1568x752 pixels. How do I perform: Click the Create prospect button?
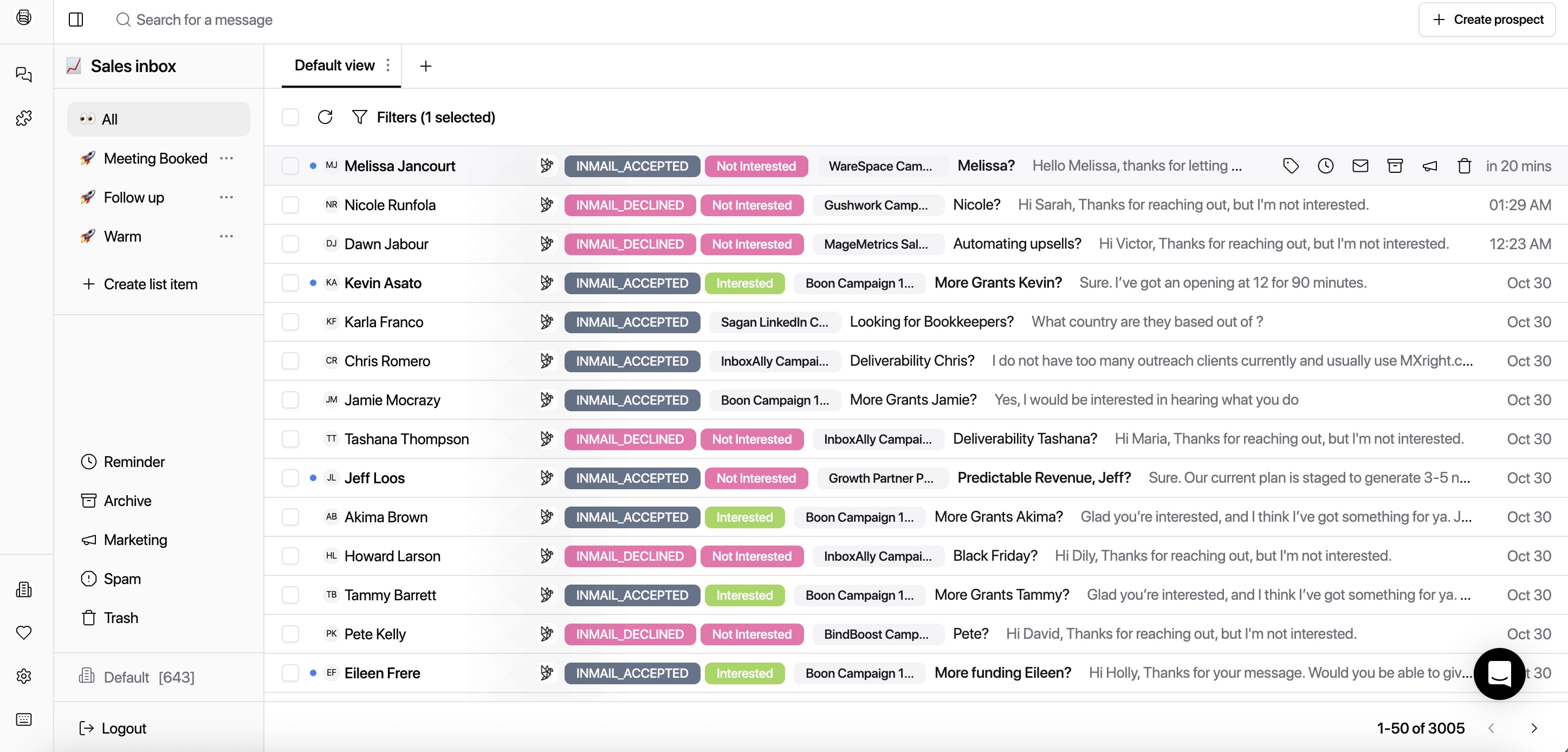(x=1487, y=20)
